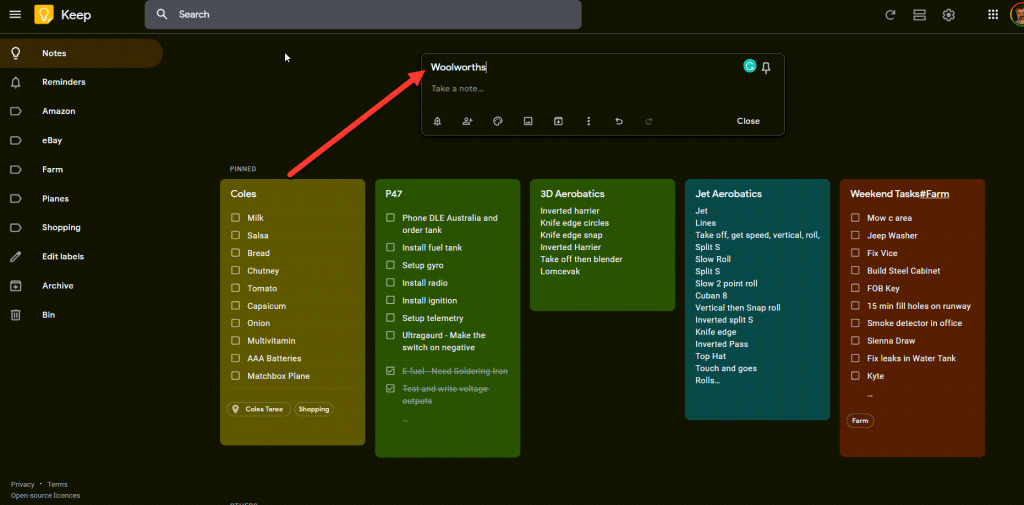Viewport: 1024px width, 505px height.
Task: Click the Notes lightbulb icon in sidebar
Action: 16,53
